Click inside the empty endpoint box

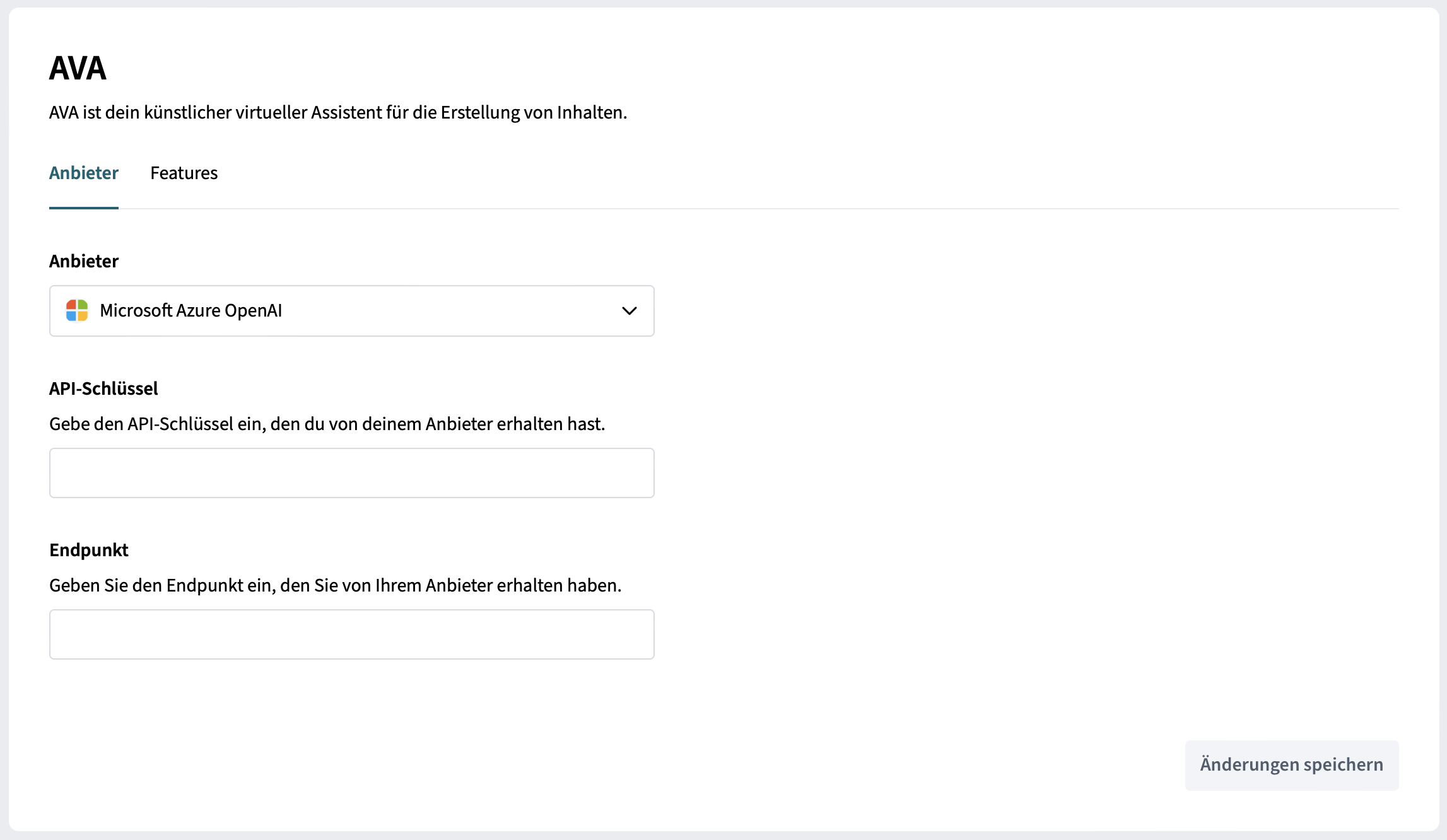point(351,634)
